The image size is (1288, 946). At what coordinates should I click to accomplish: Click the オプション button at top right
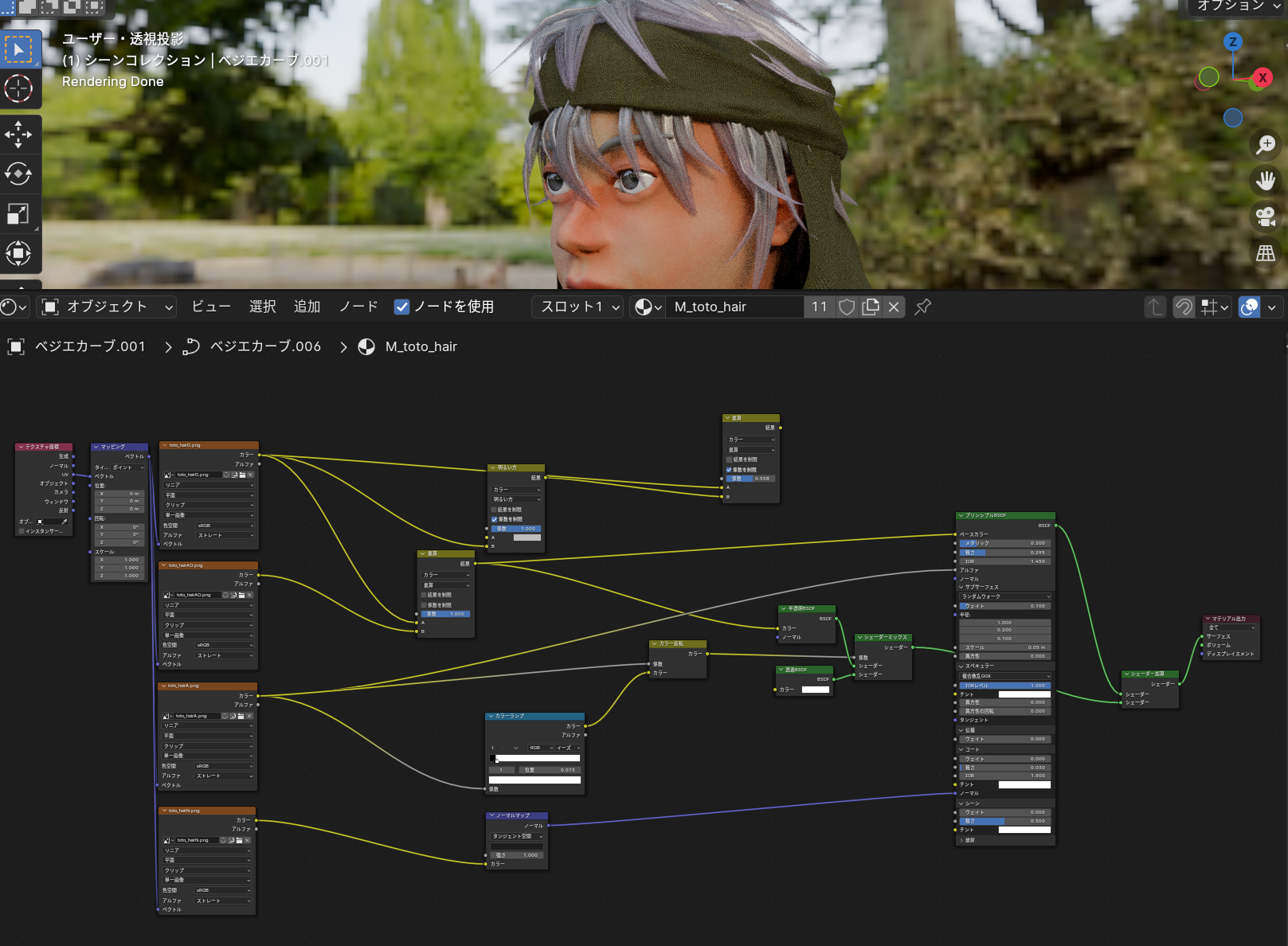(1237, 6)
